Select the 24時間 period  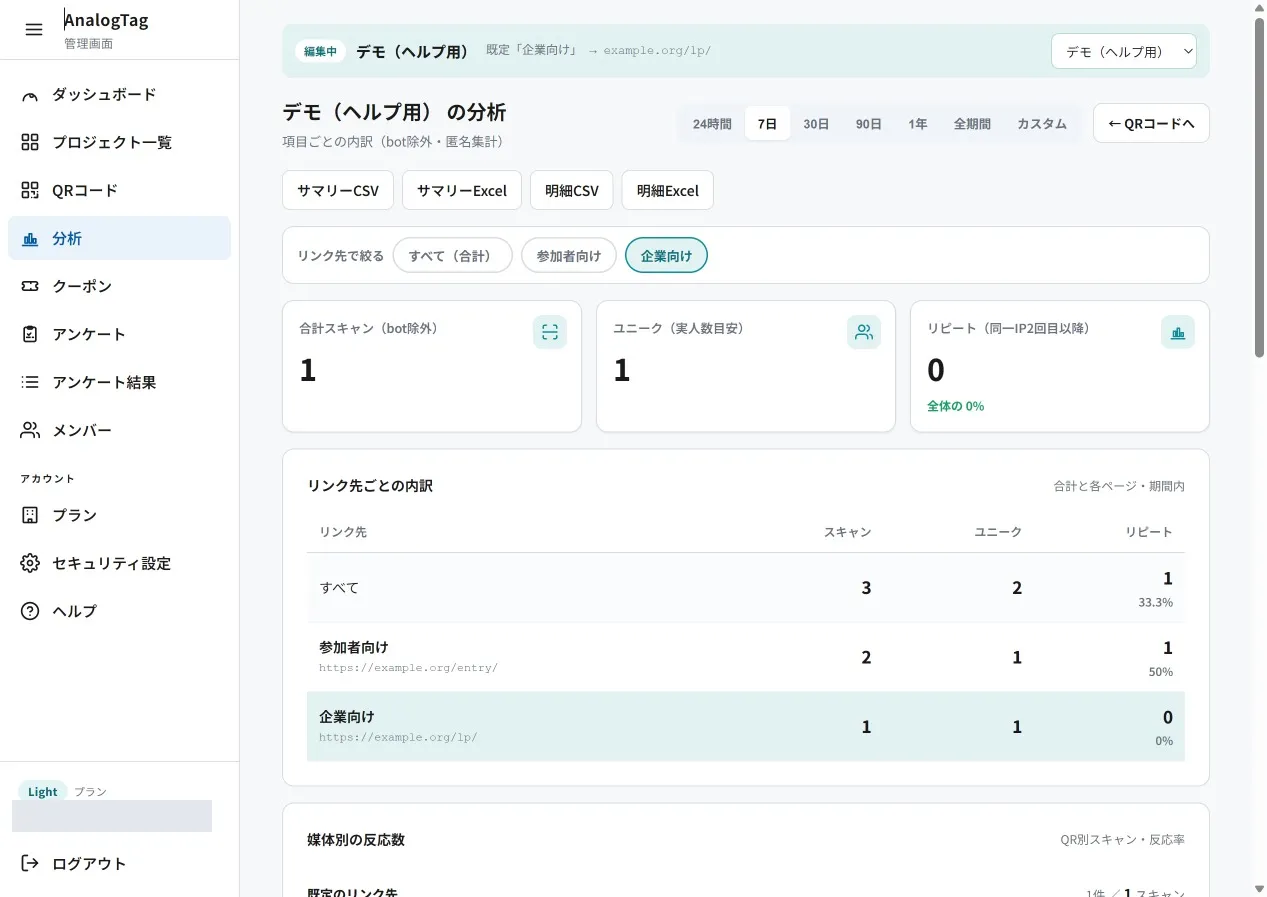(712, 124)
